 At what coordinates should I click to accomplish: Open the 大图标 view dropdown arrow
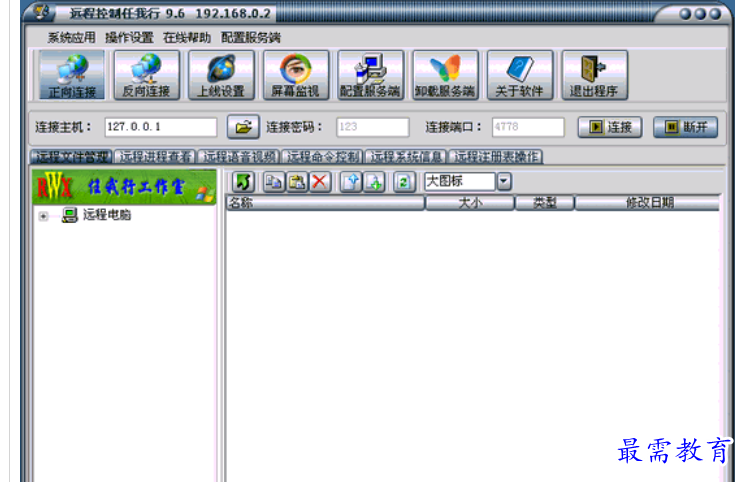[504, 181]
